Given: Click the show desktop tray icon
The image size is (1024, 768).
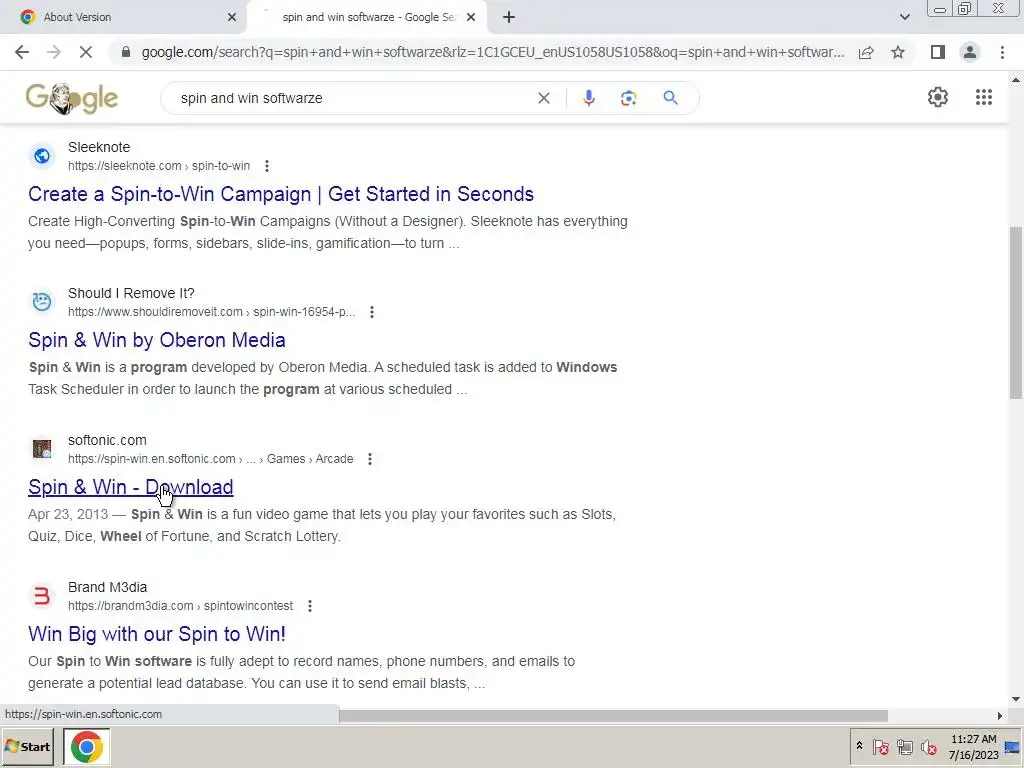Looking at the screenshot, I should pyautogui.click(x=1012, y=747).
